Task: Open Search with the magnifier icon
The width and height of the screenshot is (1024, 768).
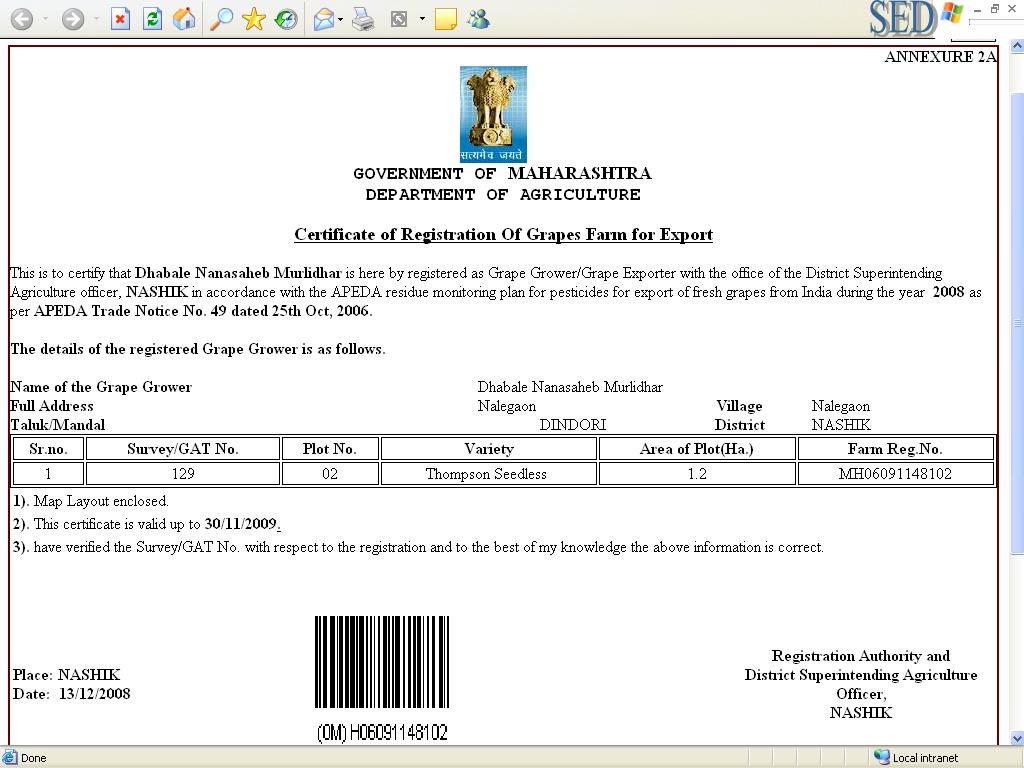Action: (221, 19)
